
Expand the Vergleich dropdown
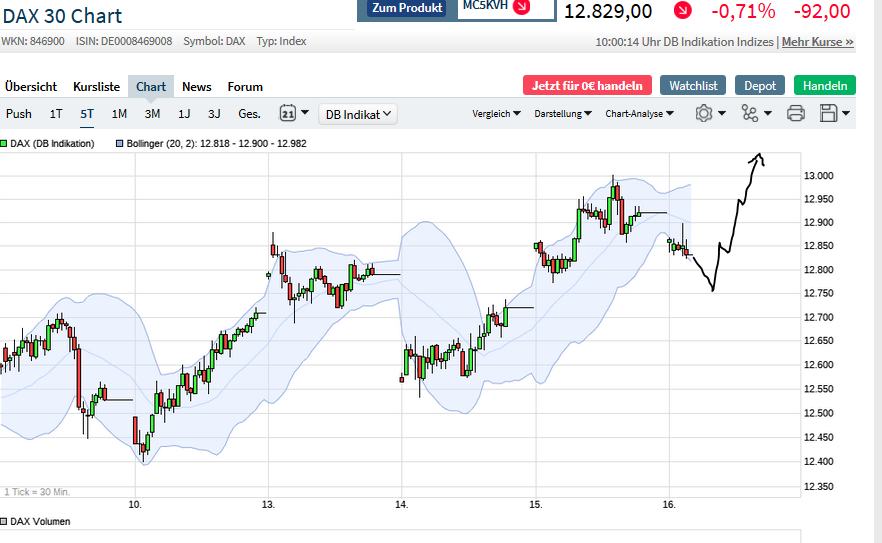[x=496, y=114]
